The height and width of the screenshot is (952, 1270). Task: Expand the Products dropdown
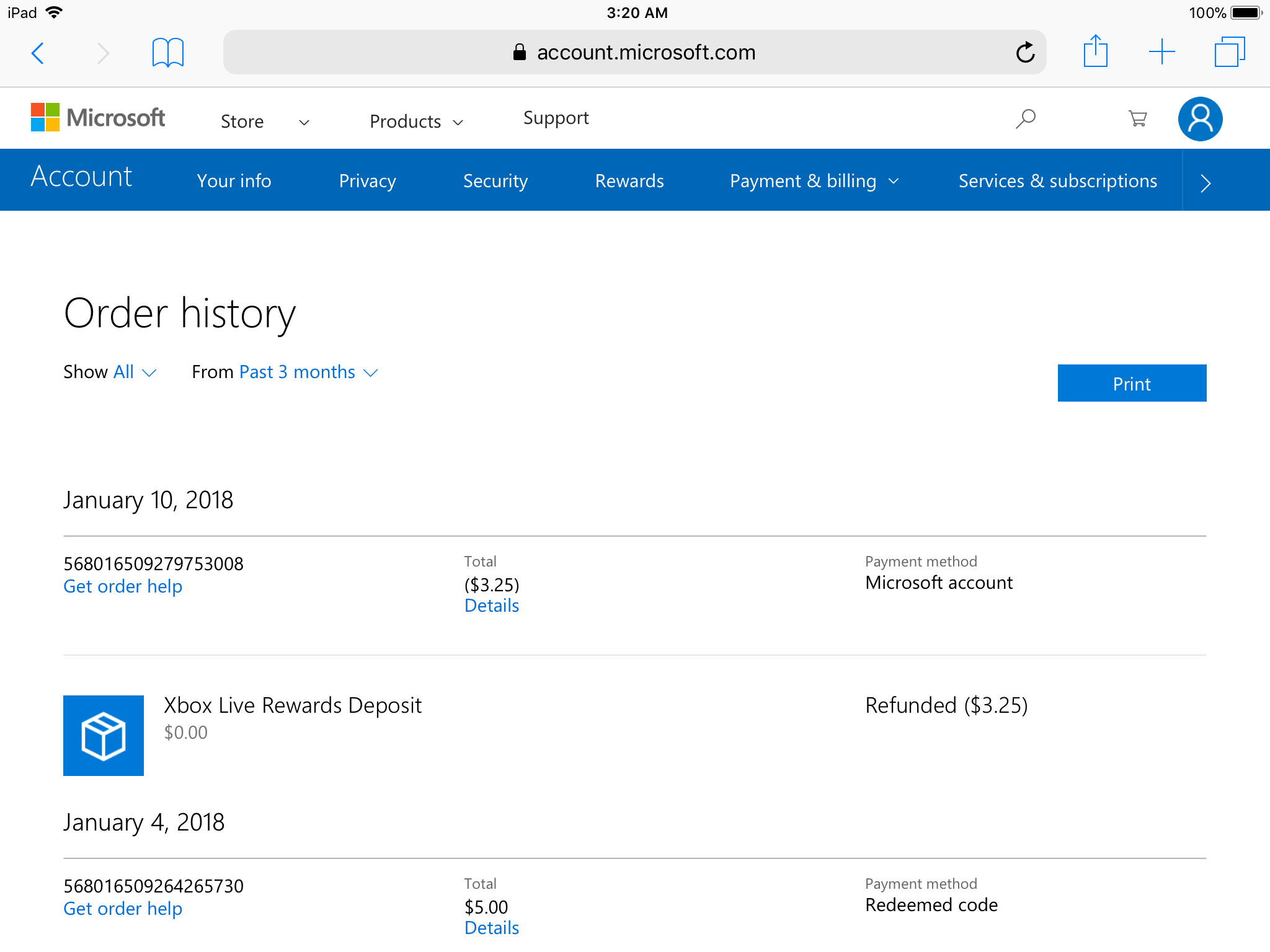coord(416,121)
